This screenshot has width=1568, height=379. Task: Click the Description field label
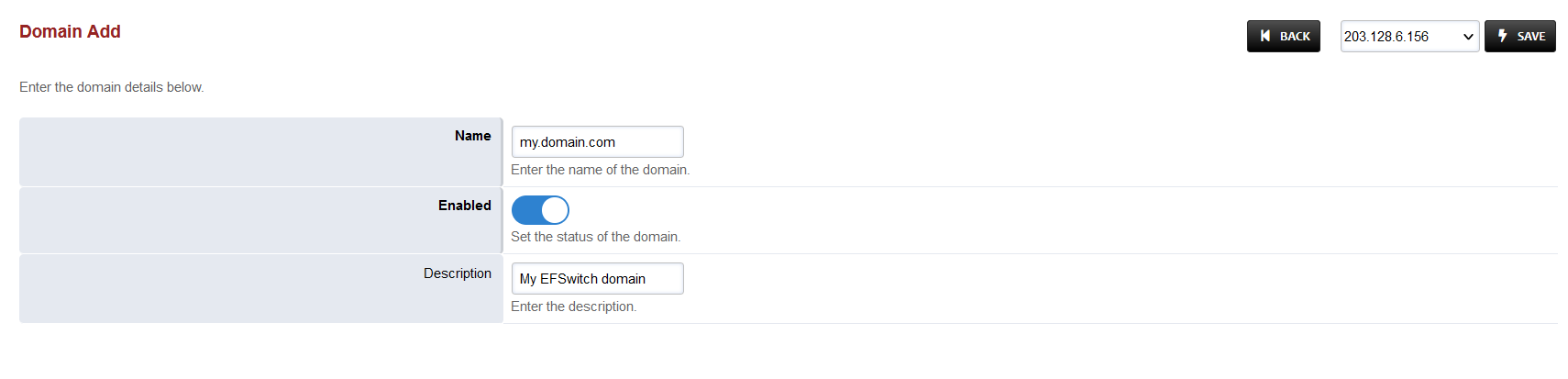point(457,273)
